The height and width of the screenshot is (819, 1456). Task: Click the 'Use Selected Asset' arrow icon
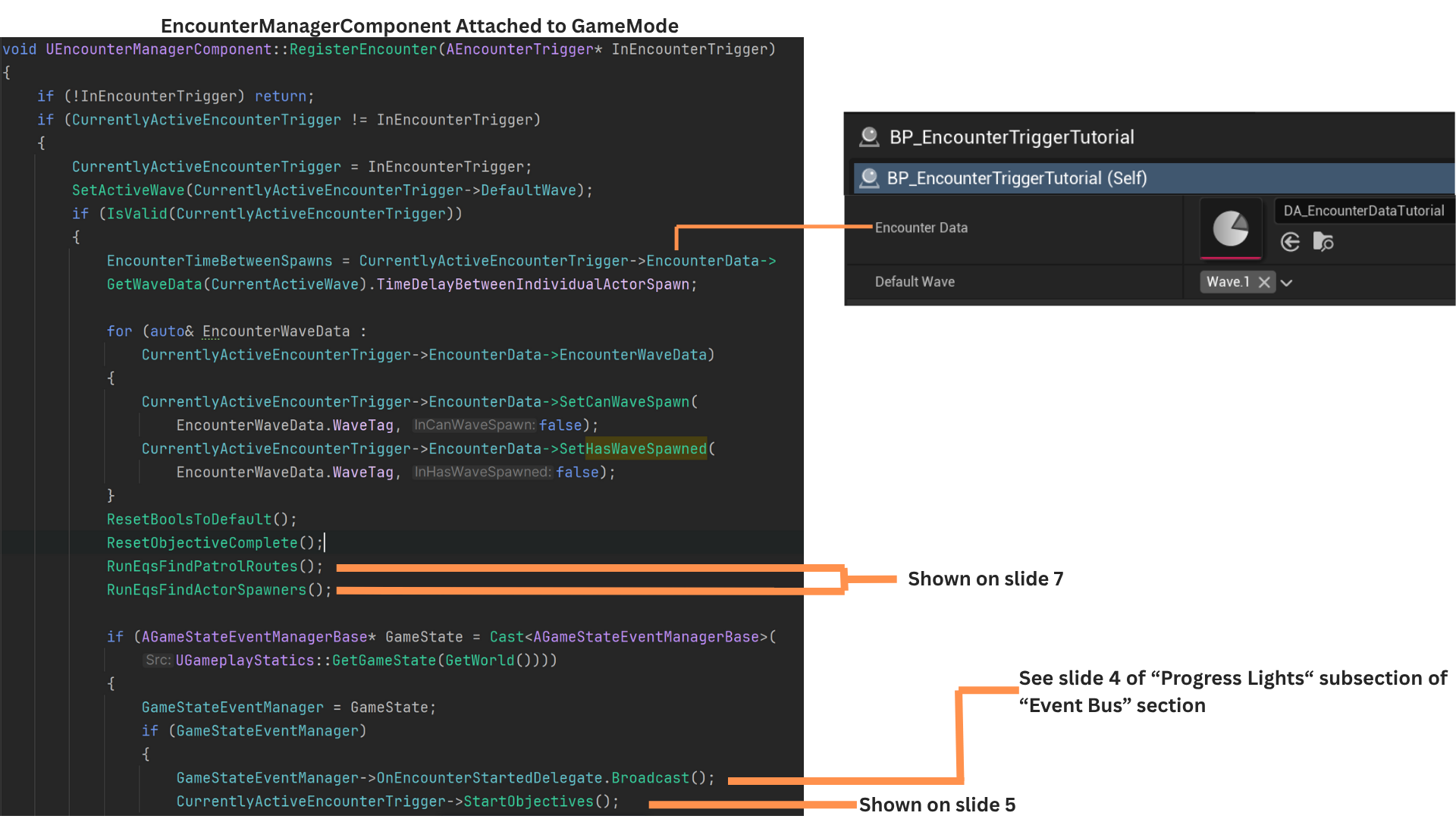tap(1290, 242)
